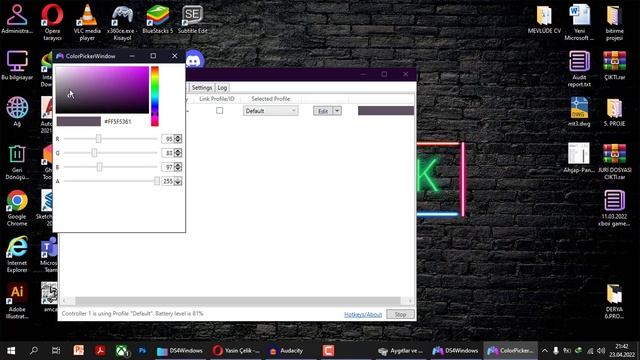
Task: Click the PowerPoint taskbar icon
Action: 78,350
